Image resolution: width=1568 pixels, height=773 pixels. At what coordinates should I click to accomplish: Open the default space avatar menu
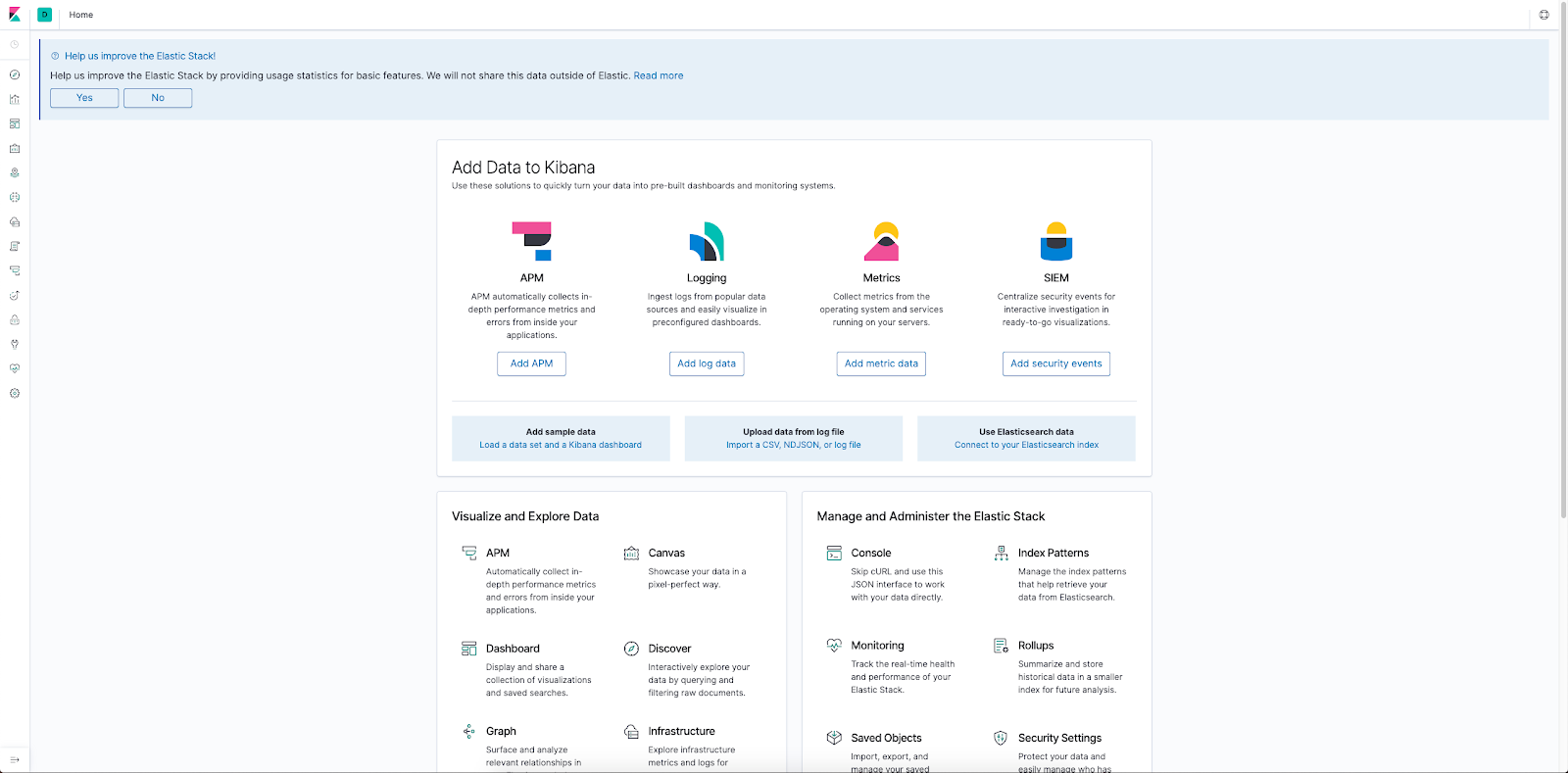[45, 15]
